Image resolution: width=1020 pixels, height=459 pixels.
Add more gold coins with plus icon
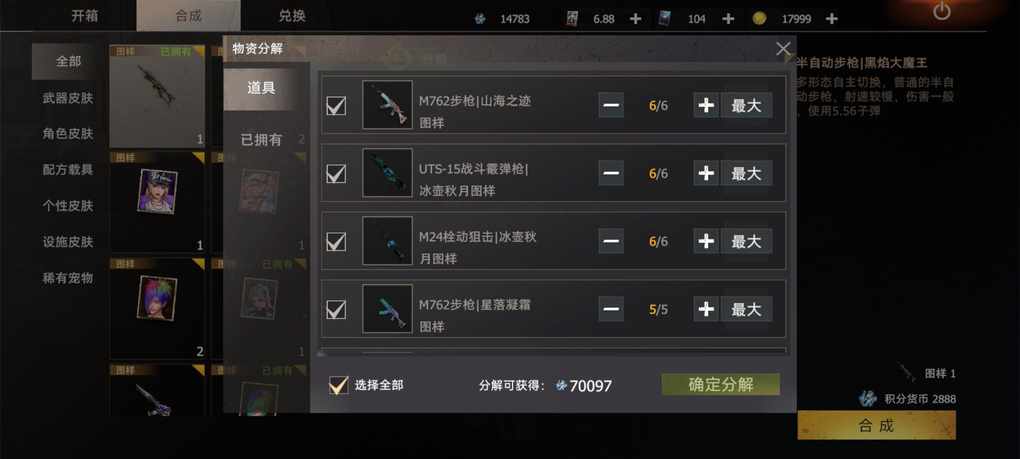tap(831, 19)
